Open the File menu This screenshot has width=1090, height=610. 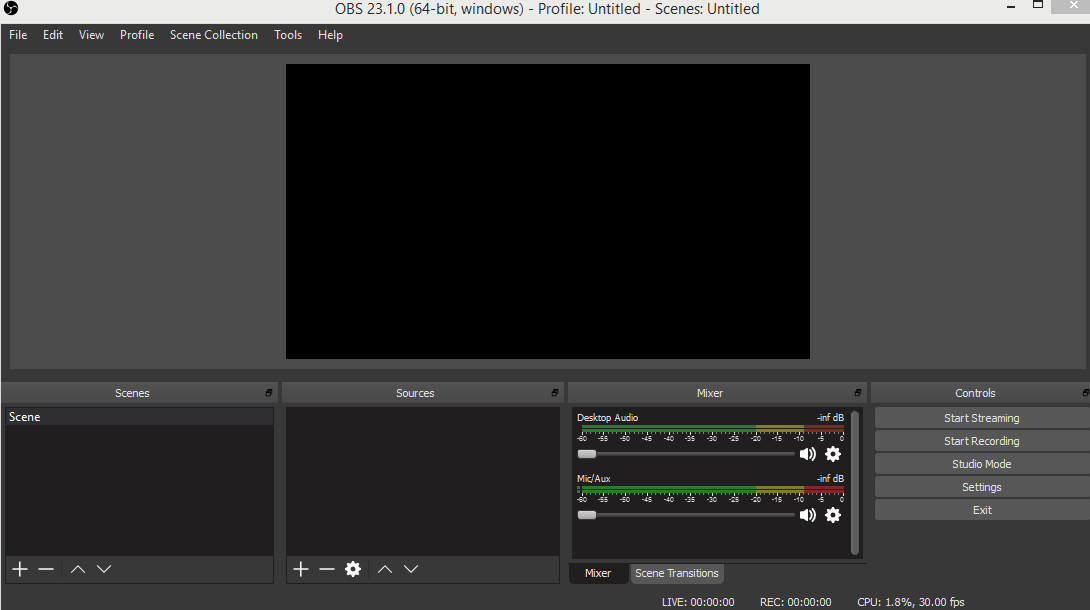[x=18, y=35]
